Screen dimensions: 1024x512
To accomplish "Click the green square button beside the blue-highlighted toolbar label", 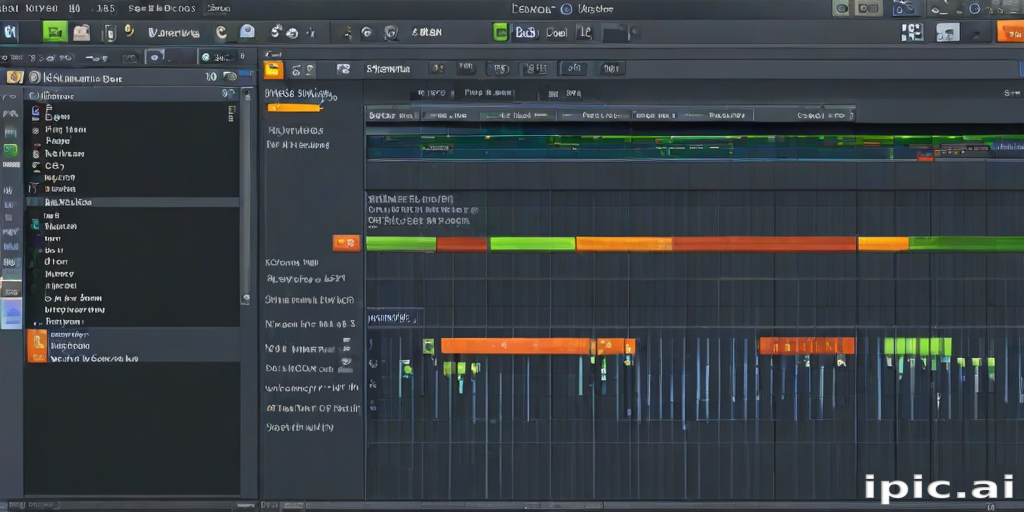I will [x=500, y=32].
